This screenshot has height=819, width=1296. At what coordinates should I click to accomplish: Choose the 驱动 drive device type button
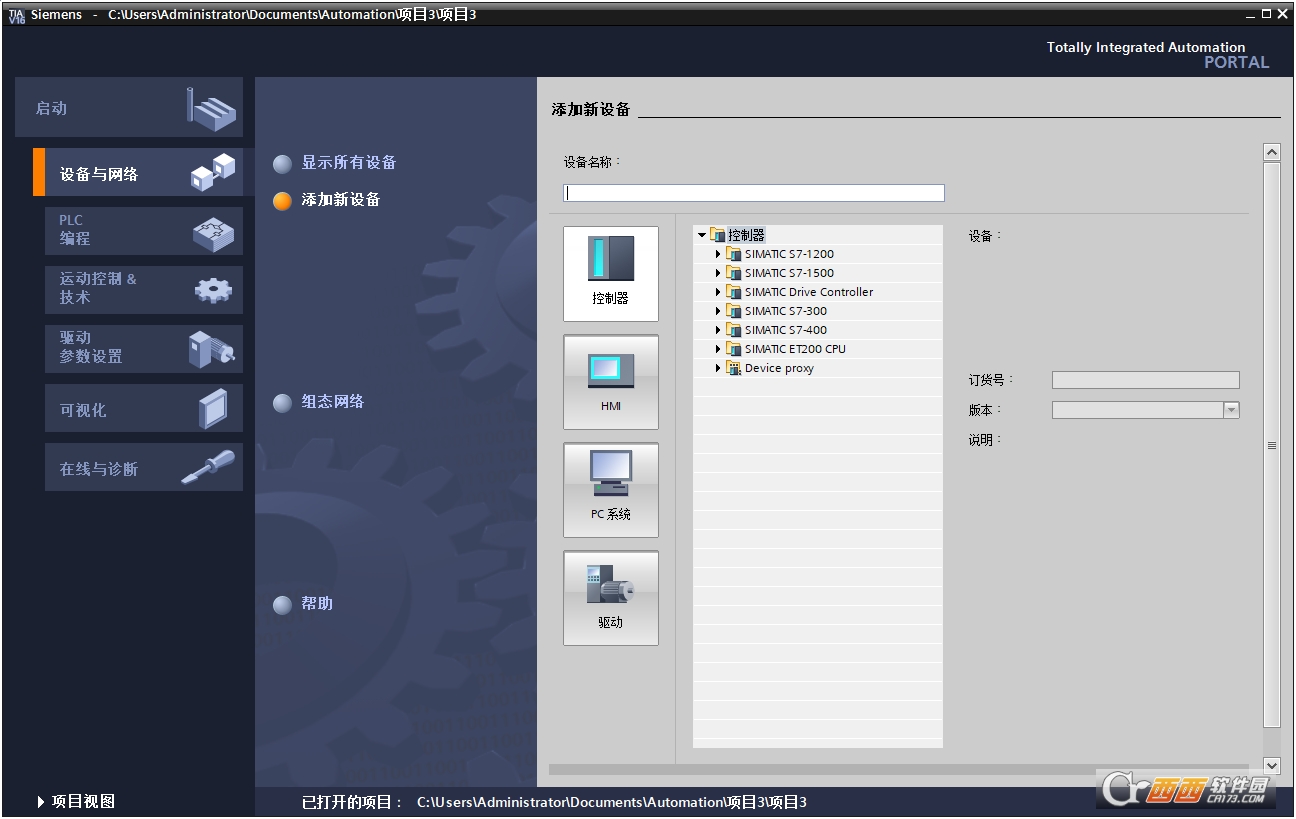pos(611,598)
